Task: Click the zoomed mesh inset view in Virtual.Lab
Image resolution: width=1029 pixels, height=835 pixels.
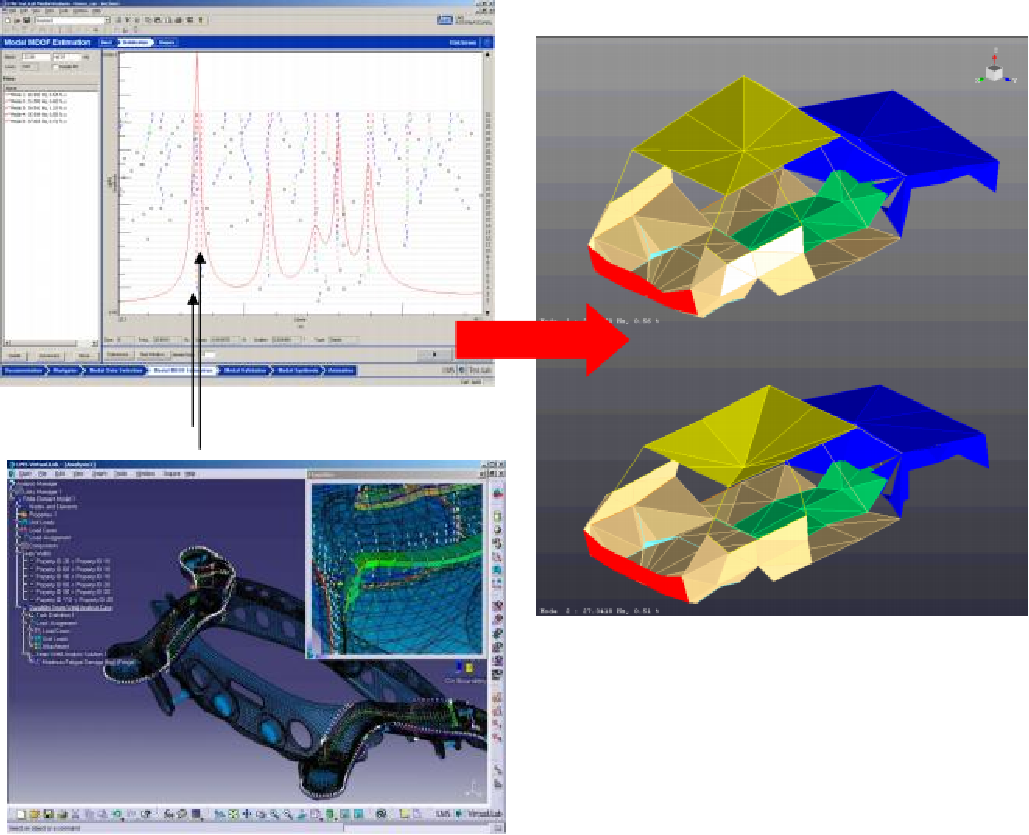Action: coord(397,569)
